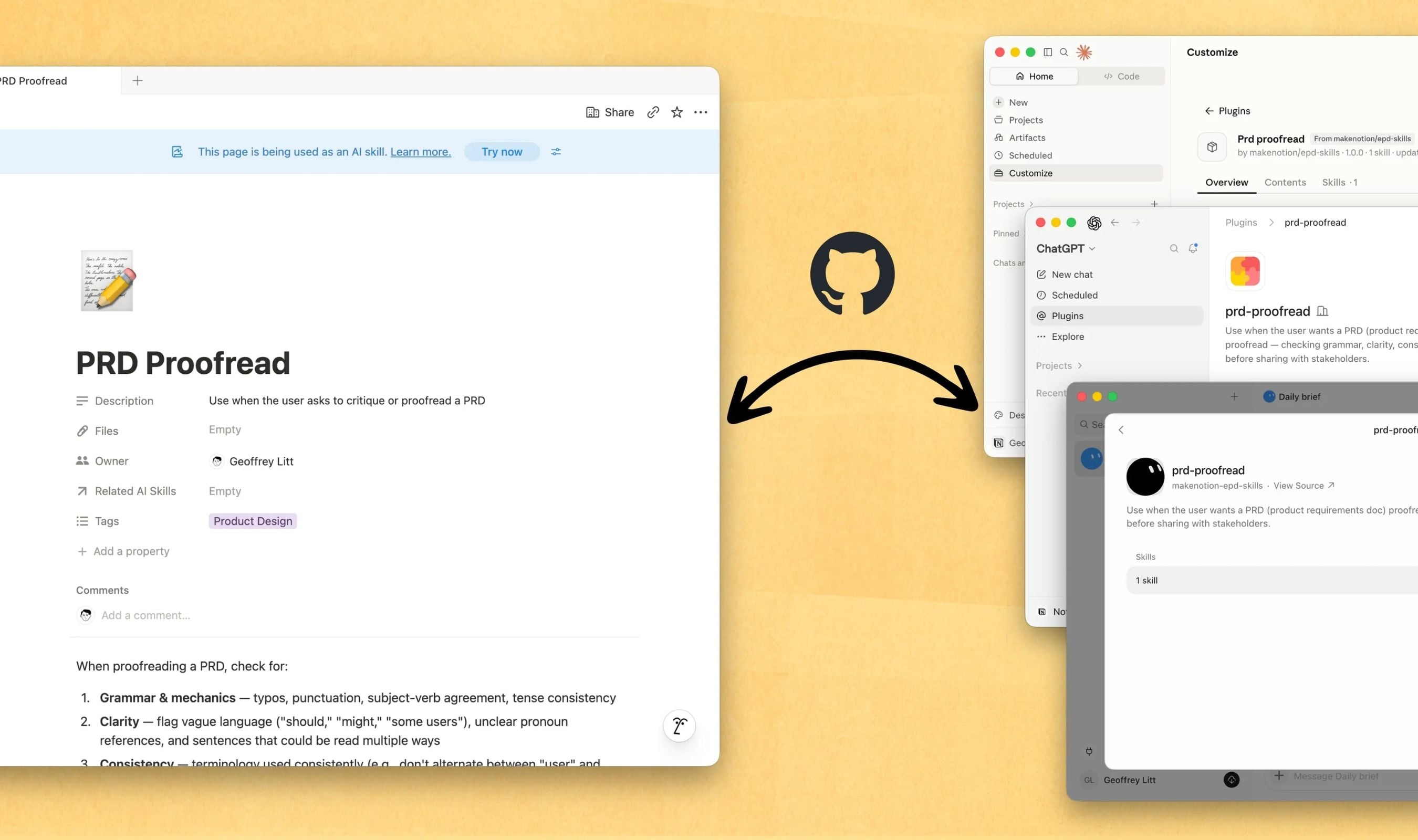Click the empty Files property field
This screenshot has height=840, width=1418.
tap(225, 429)
